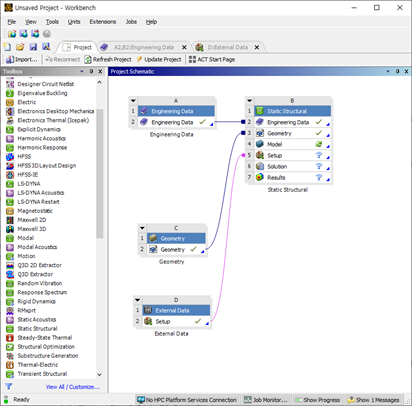Select Electronics Thermal (Icepak) entry
The height and width of the screenshot is (406, 412).
pyautogui.click(x=53, y=120)
